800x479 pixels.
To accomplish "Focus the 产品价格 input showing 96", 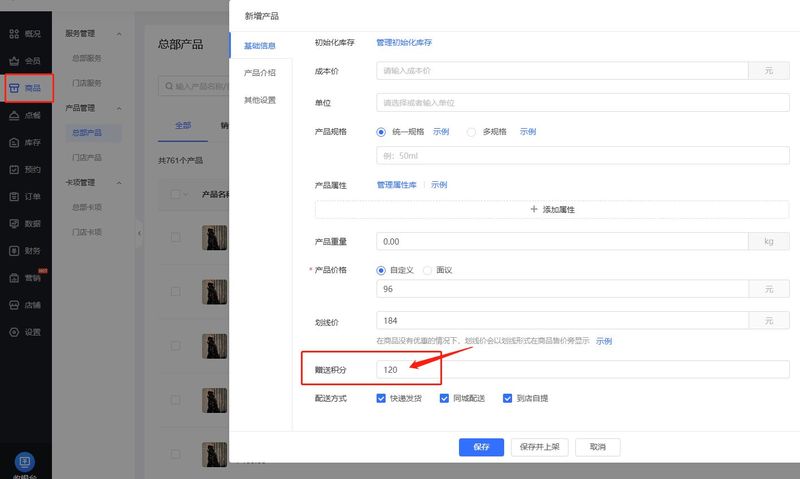I will (562, 289).
